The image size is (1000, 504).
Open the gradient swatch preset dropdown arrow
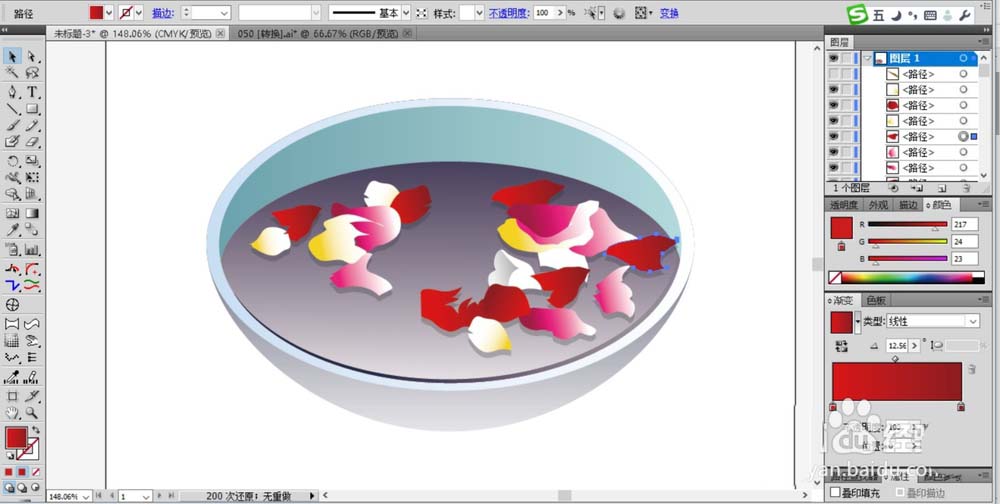858,322
